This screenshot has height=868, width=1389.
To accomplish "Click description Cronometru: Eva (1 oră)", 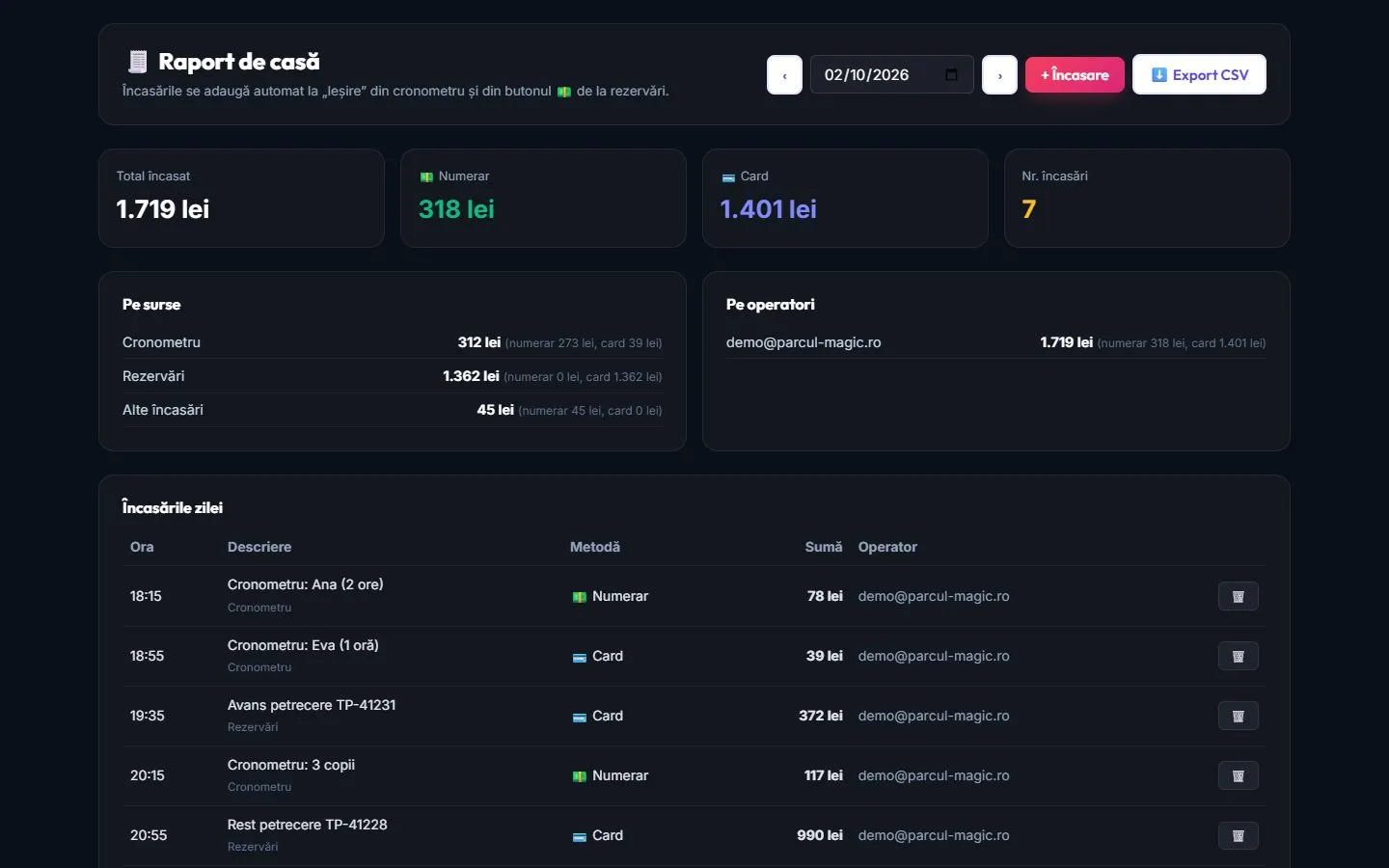I will pyautogui.click(x=303, y=645).
